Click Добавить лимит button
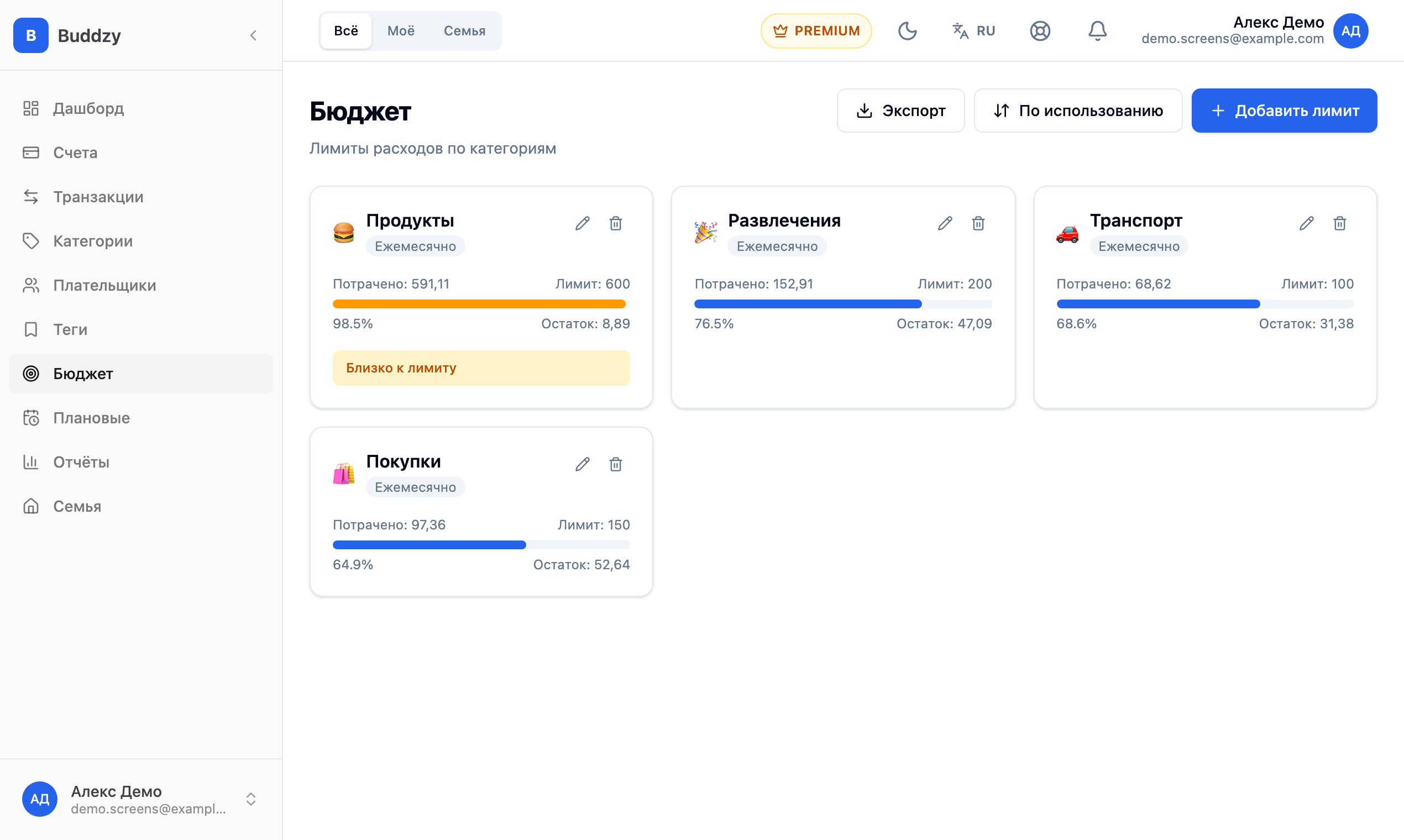The width and height of the screenshot is (1404, 840). click(1284, 111)
